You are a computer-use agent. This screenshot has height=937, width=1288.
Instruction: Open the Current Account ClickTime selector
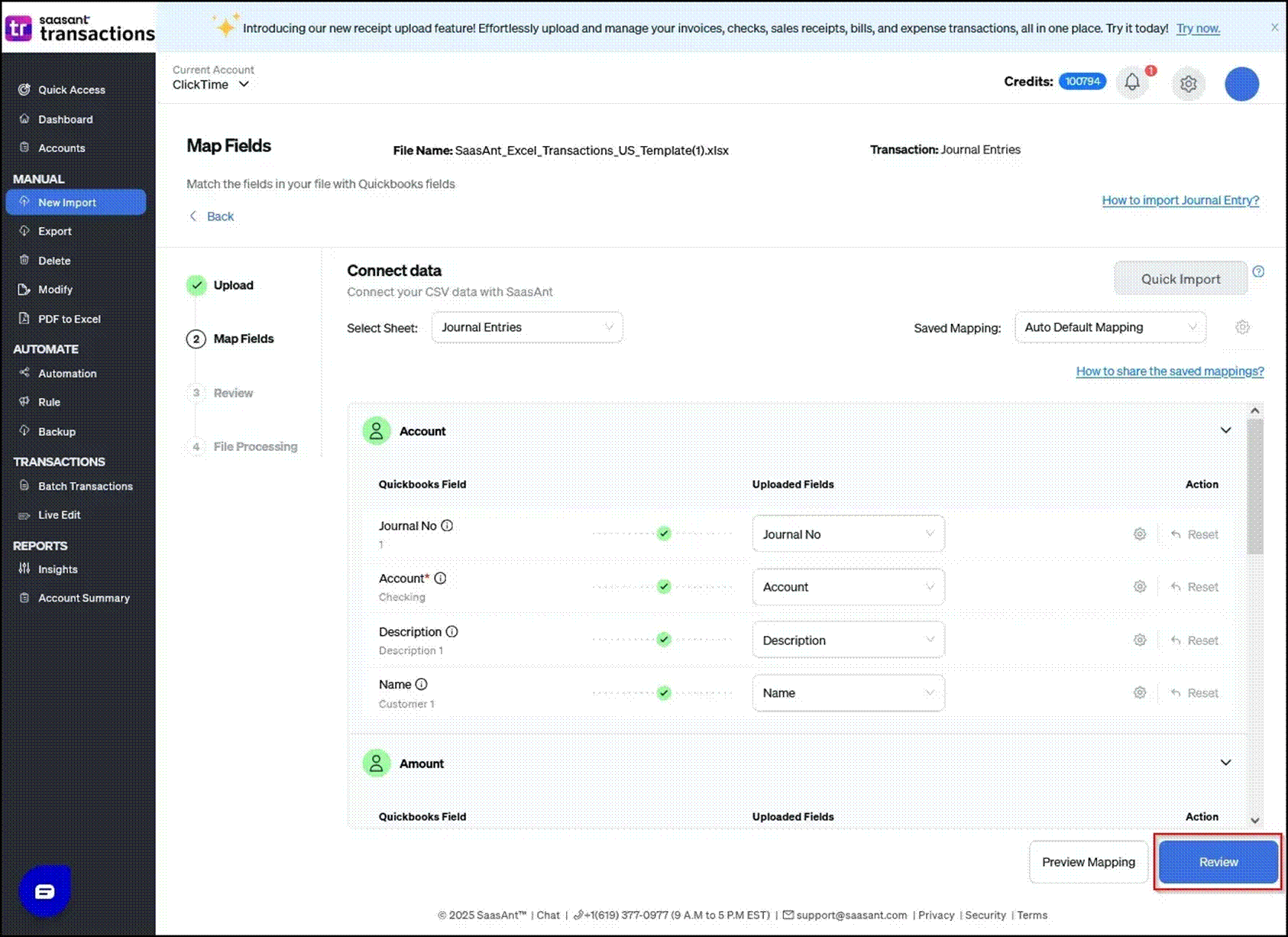click(x=211, y=85)
